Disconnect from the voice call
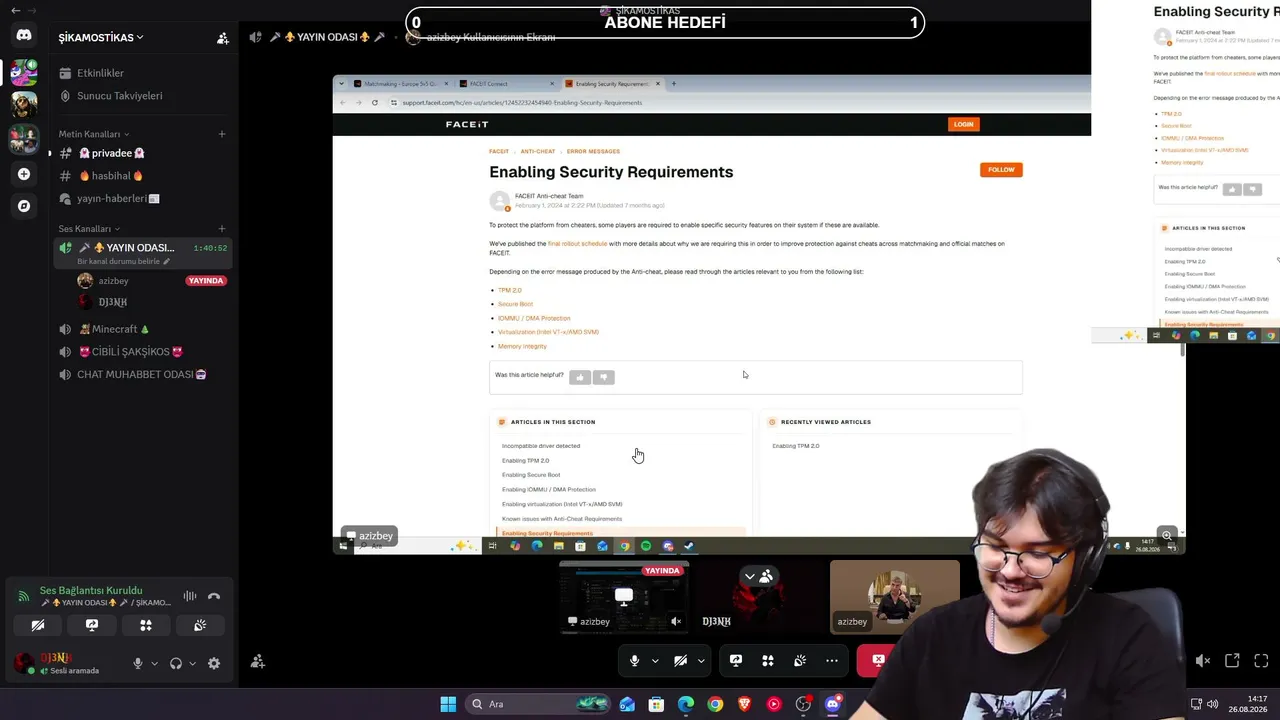The width and height of the screenshot is (1280, 720). click(213, 596)
